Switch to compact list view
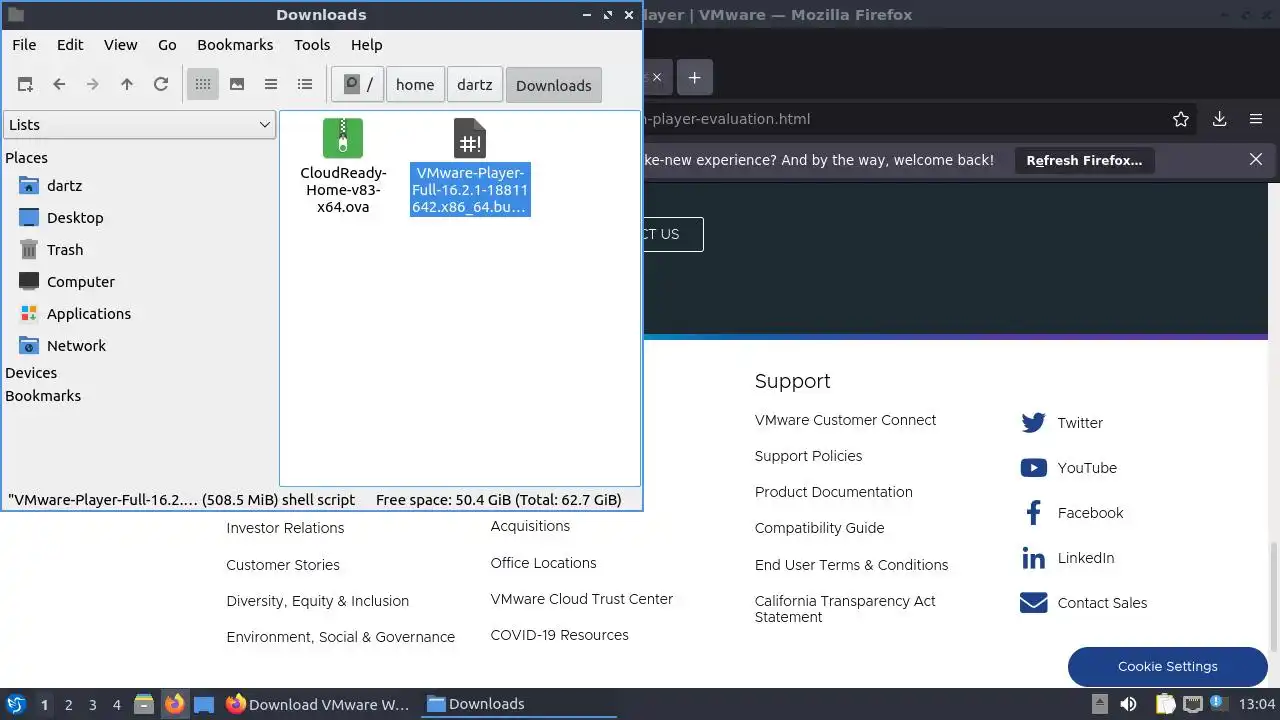1280x720 pixels. [271, 85]
